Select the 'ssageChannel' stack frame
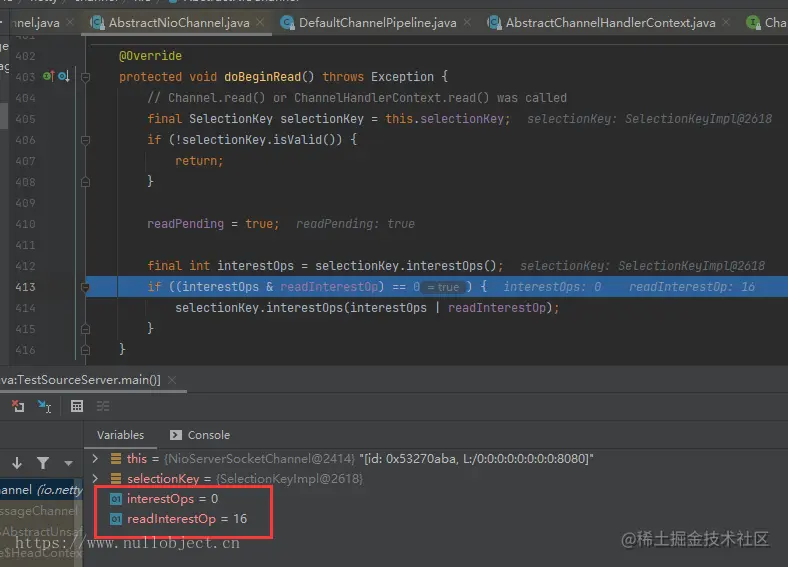 coord(41,511)
